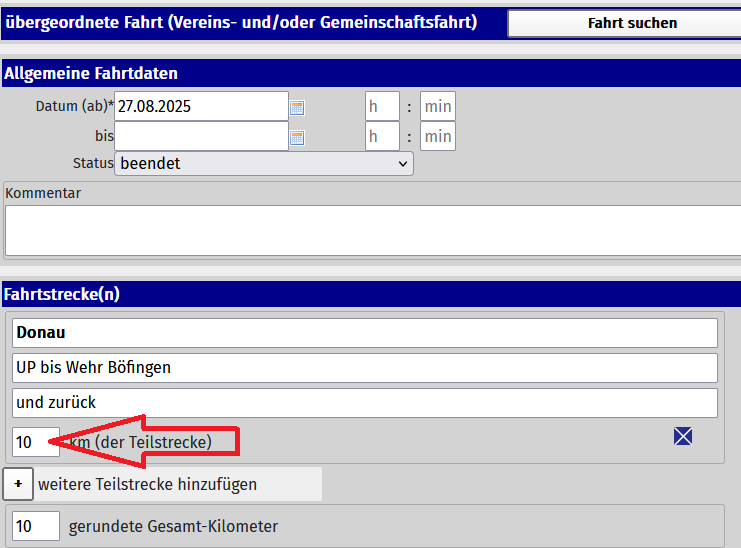This screenshot has width=741, height=548.
Task: Open the Status dropdown showing beendet
Action: click(264, 164)
